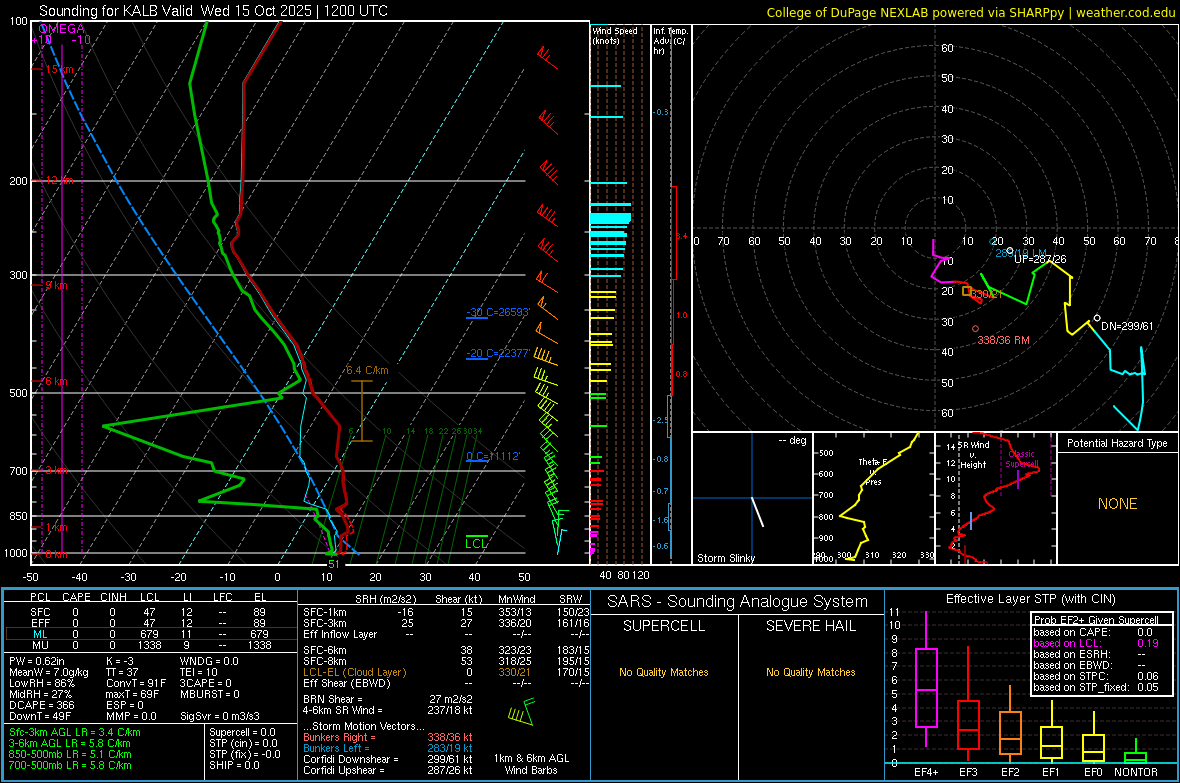
Task: Click the DN=299/61 hodograph label
Action: (x=1127, y=326)
